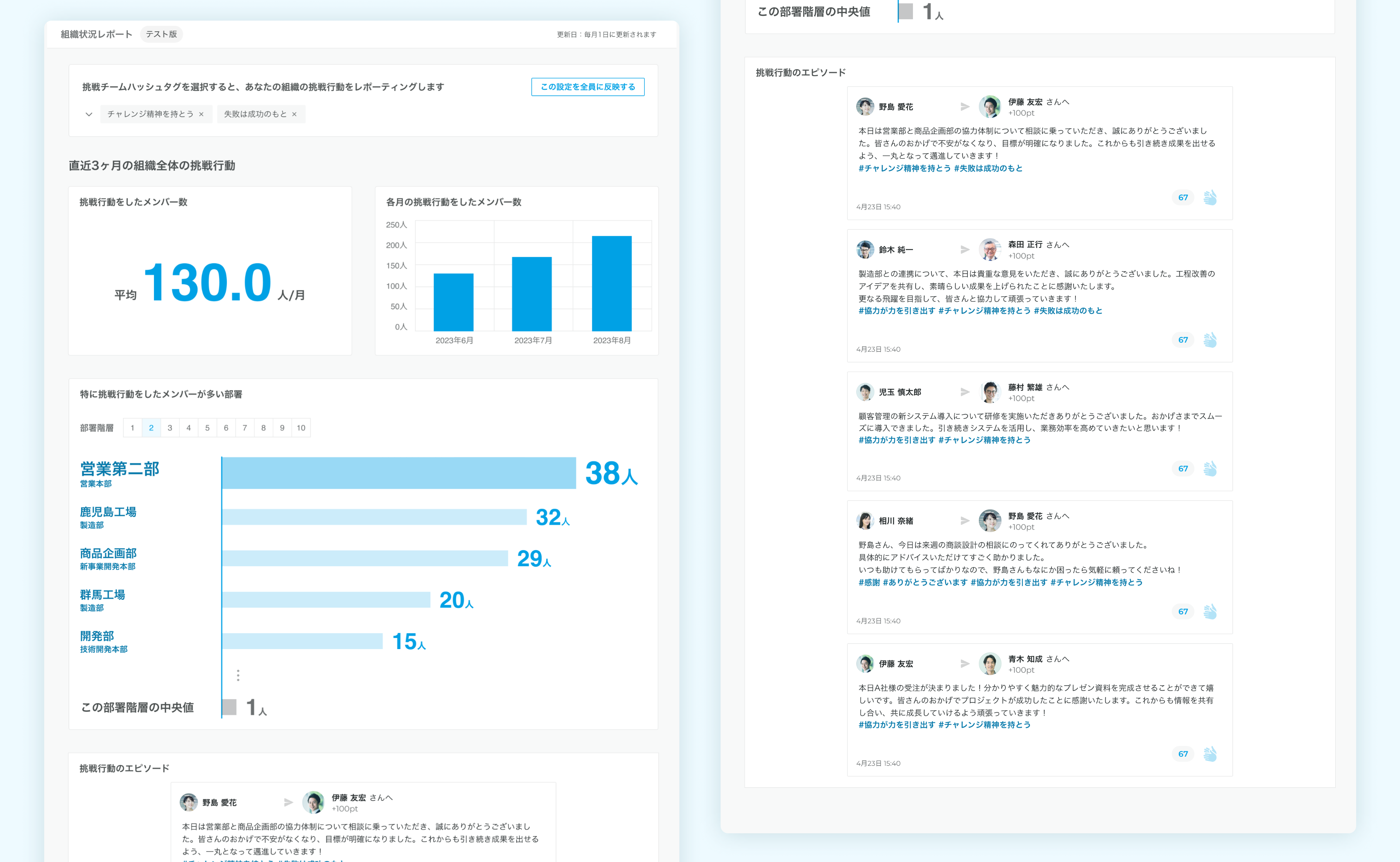Viewport: 1400px width, 862px height.
Task: Open #感謝 hashtag in 相川 奈緒's post
Action: point(869,582)
